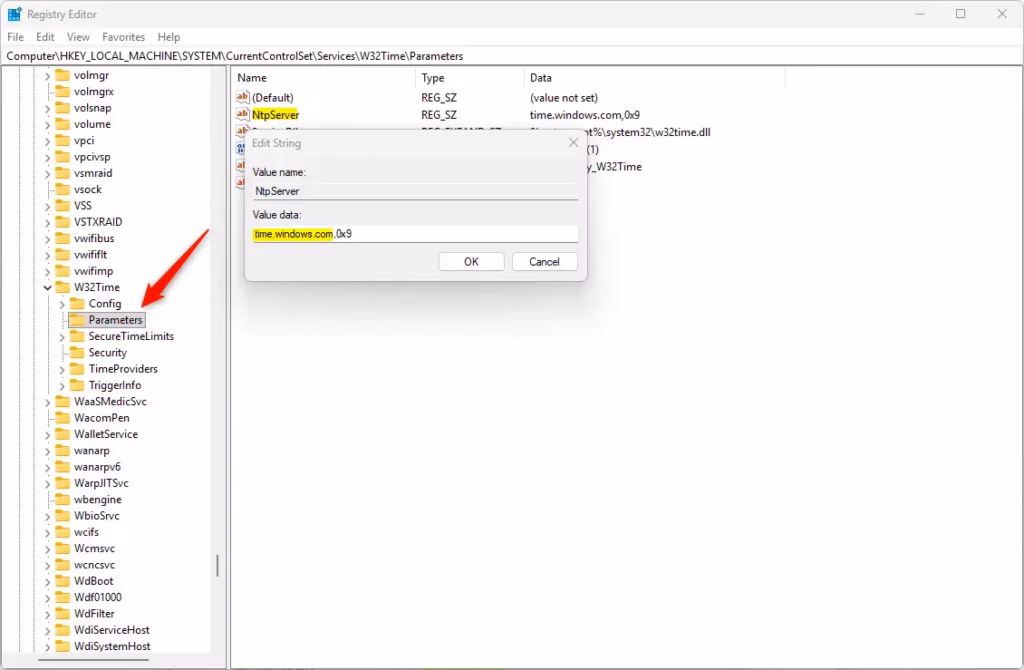Click the vwifibus folder icon
Image resolution: width=1024 pixels, height=670 pixels.
(63, 238)
